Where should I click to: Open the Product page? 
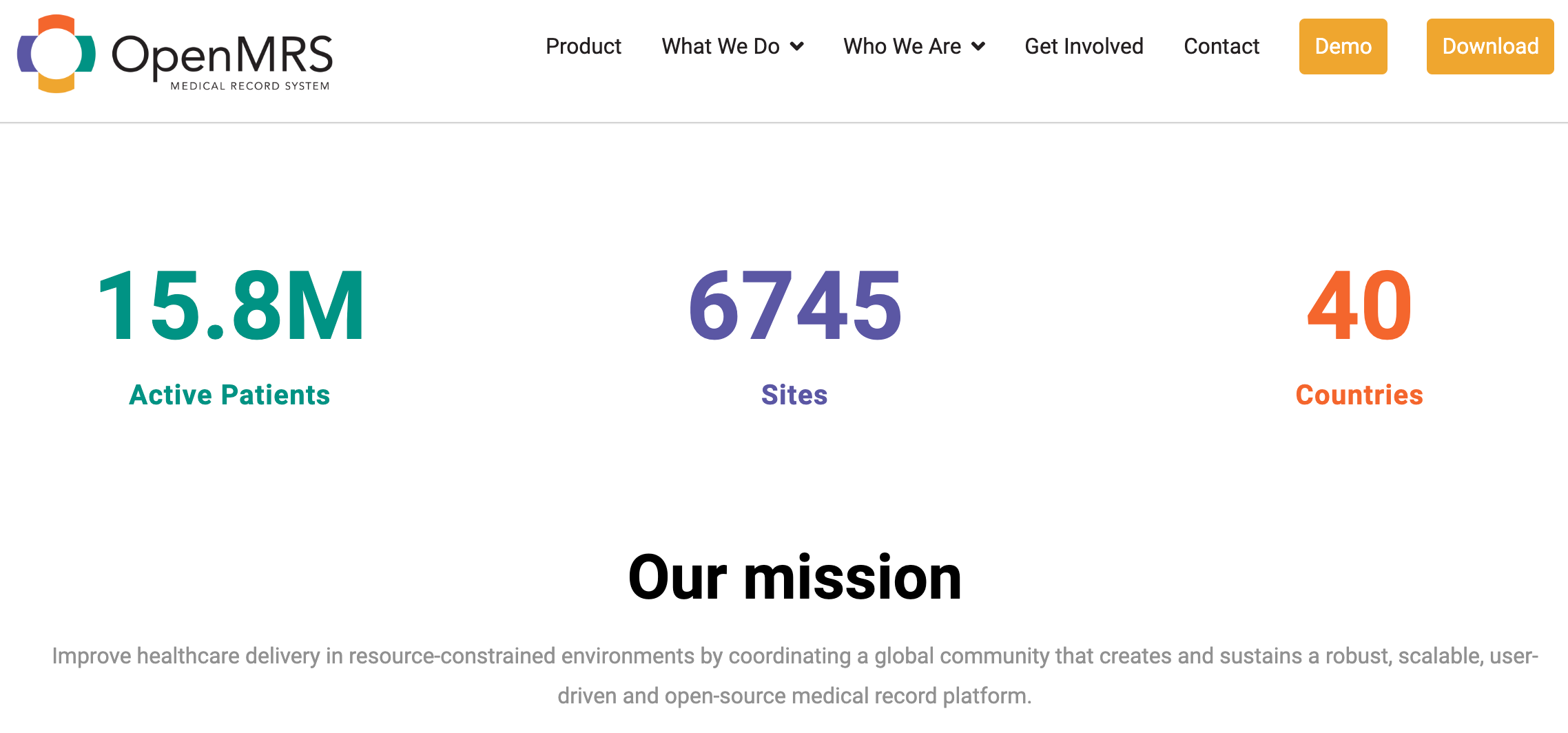pyautogui.click(x=583, y=46)
